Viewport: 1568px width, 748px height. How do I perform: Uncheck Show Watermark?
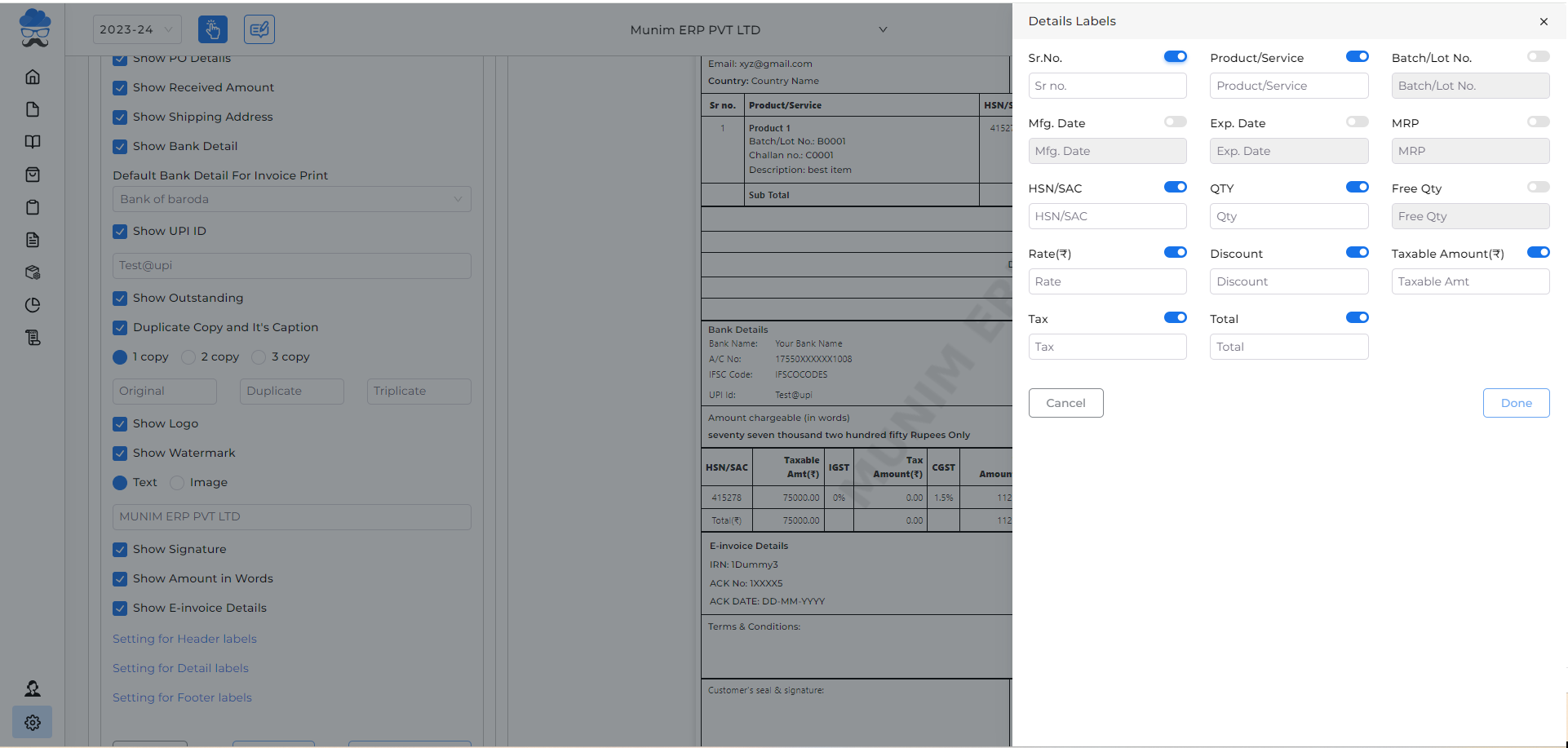coord(120,453)
